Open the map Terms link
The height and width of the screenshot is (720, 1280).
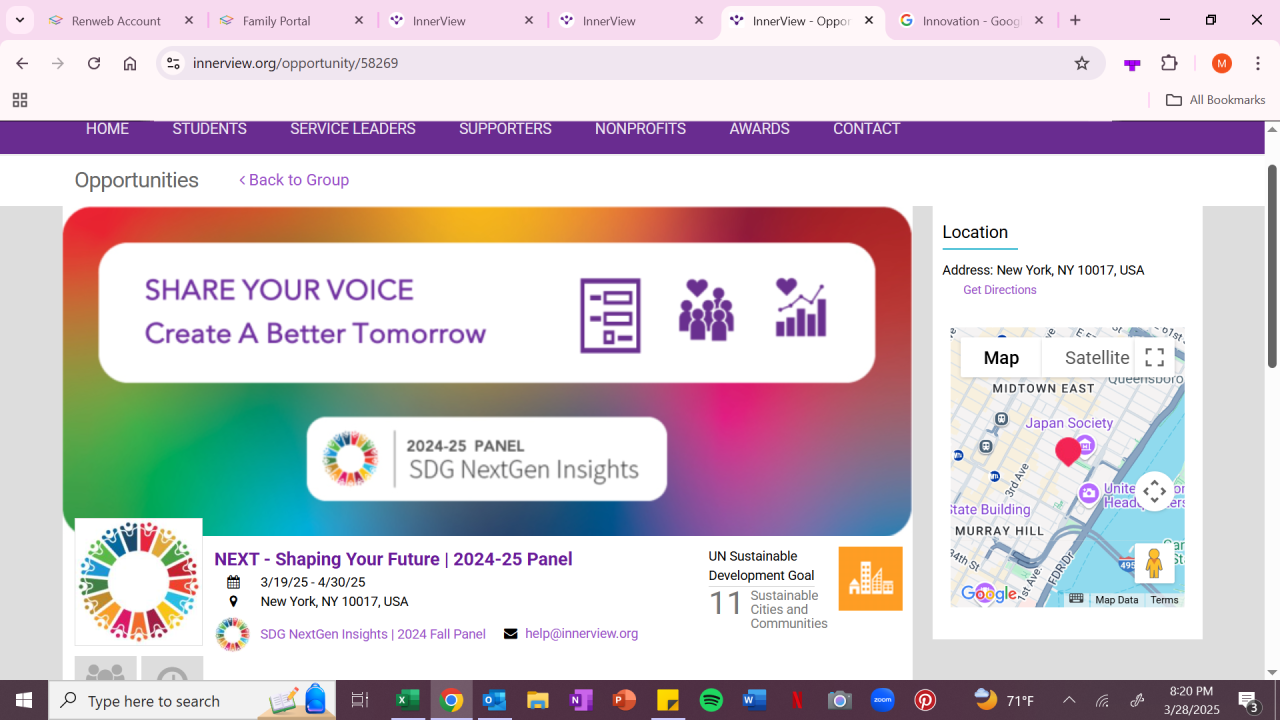click(1164, 600)
